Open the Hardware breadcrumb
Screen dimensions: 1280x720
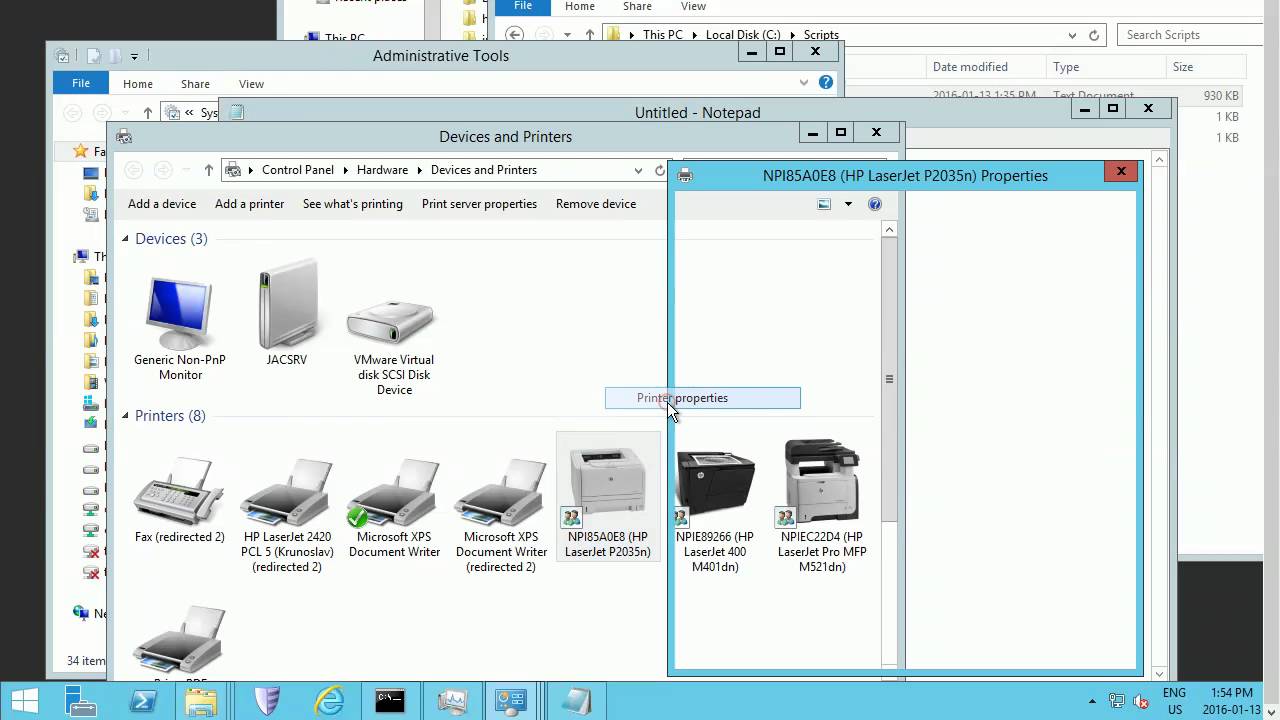tap(382, 170)
